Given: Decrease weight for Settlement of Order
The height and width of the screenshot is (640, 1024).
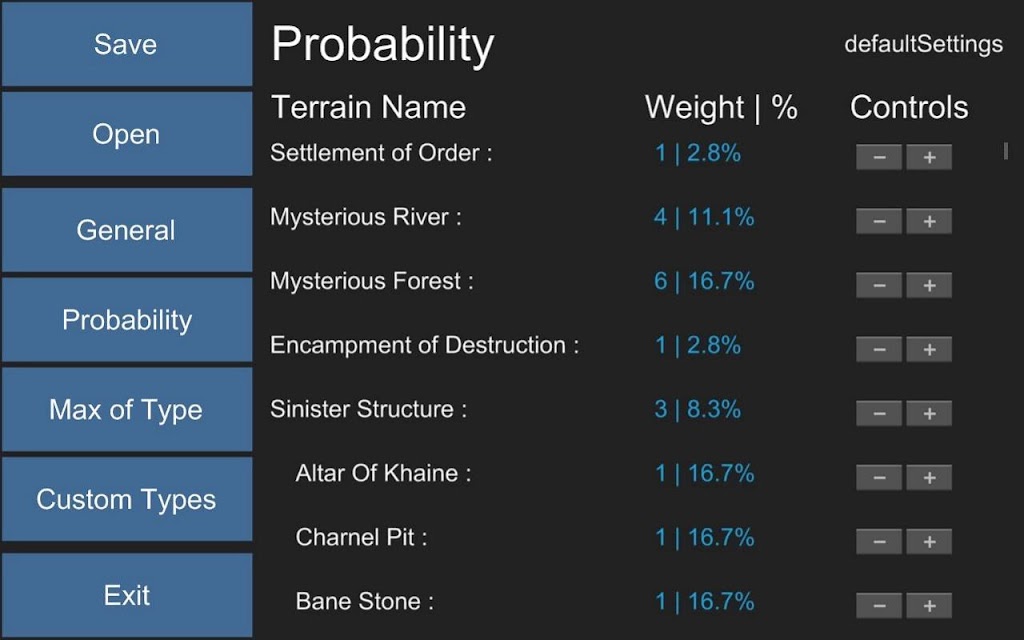Looking at the screenshot, I should pyautogui.click(x=879, y=157).
